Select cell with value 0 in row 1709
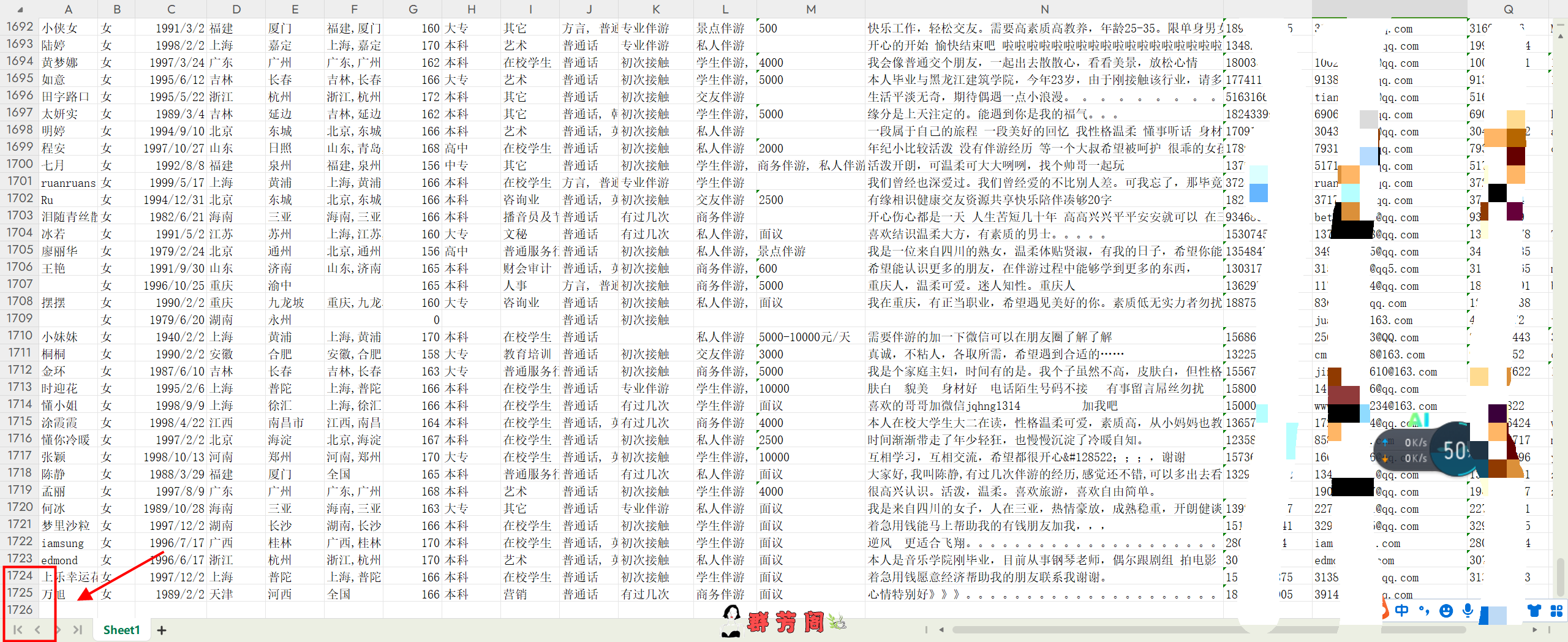 point(413,320)
